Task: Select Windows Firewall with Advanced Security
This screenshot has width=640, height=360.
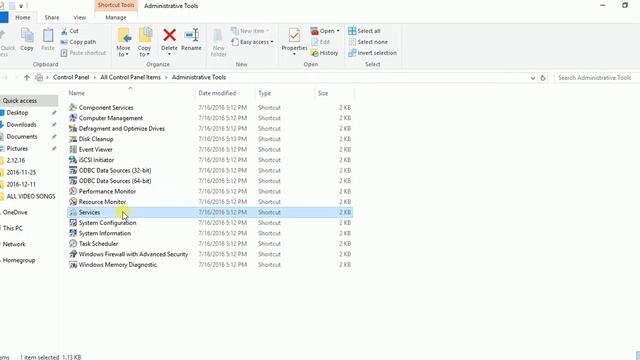Action: (x=210, y=254)
